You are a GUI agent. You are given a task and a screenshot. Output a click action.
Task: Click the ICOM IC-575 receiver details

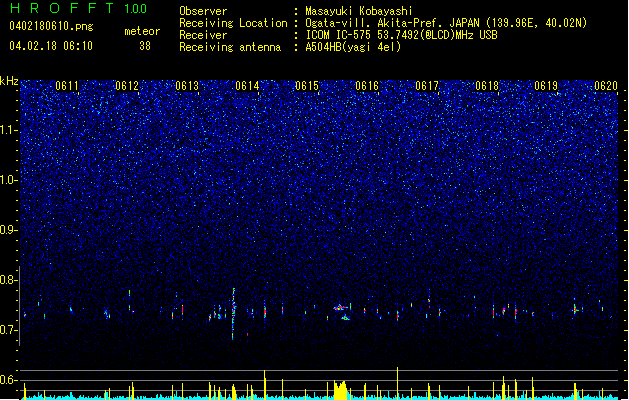click(x=401, y=35)
